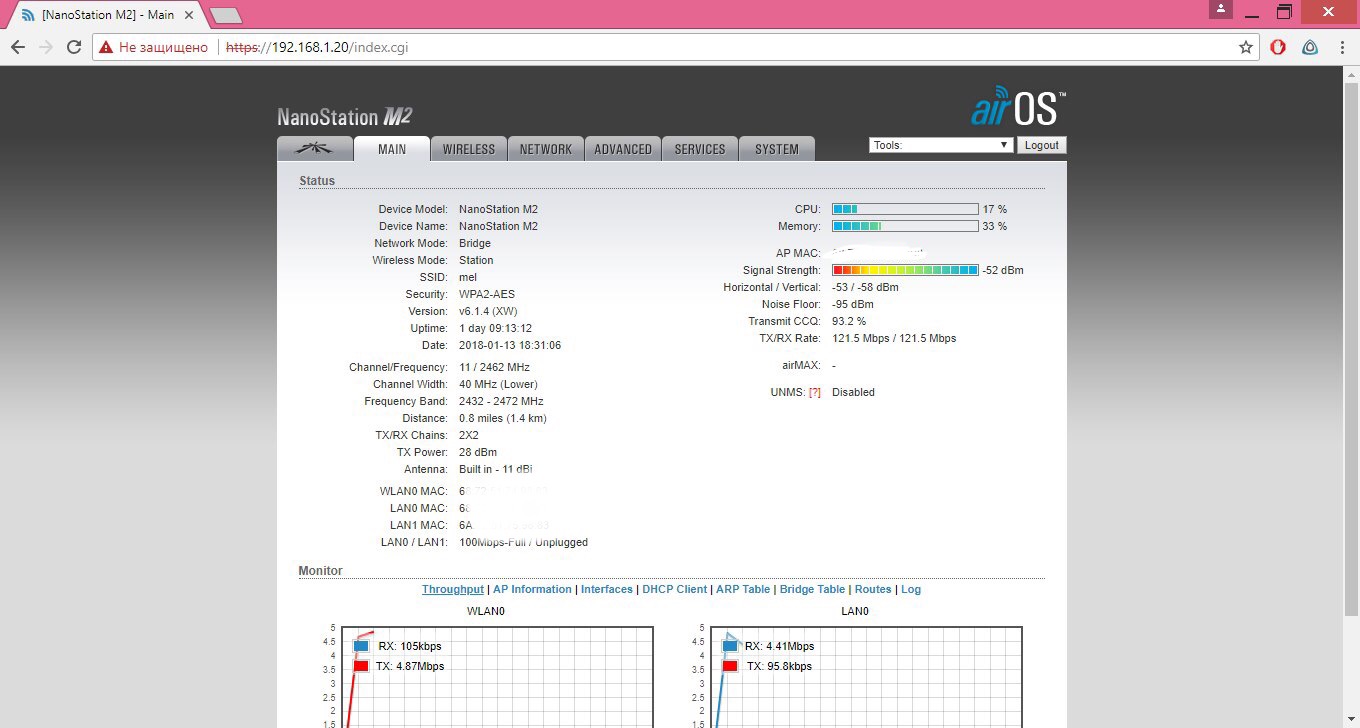
Task: Click the browser back arrow
Action: 18,47
